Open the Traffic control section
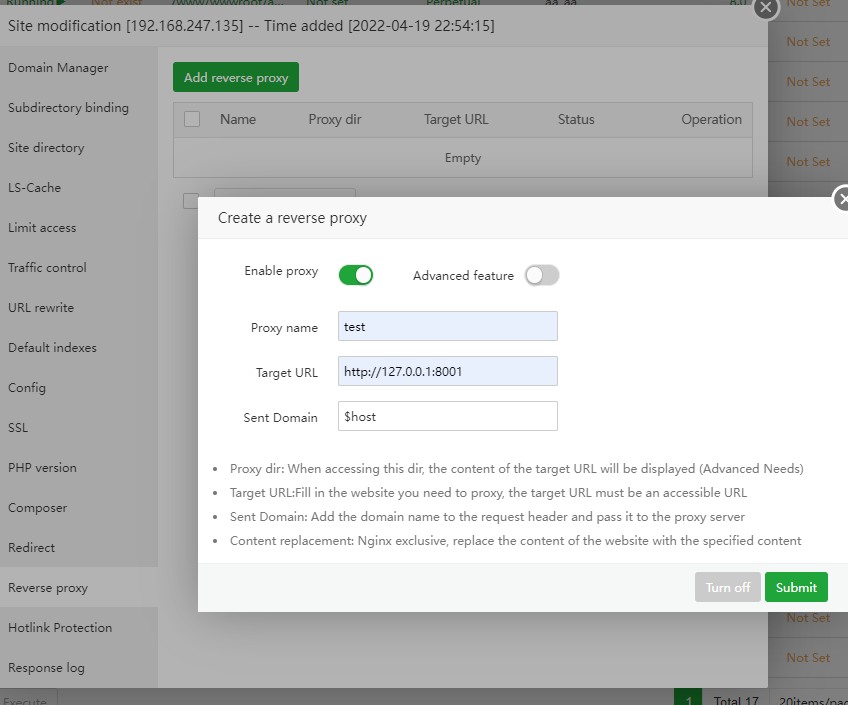 47,268
